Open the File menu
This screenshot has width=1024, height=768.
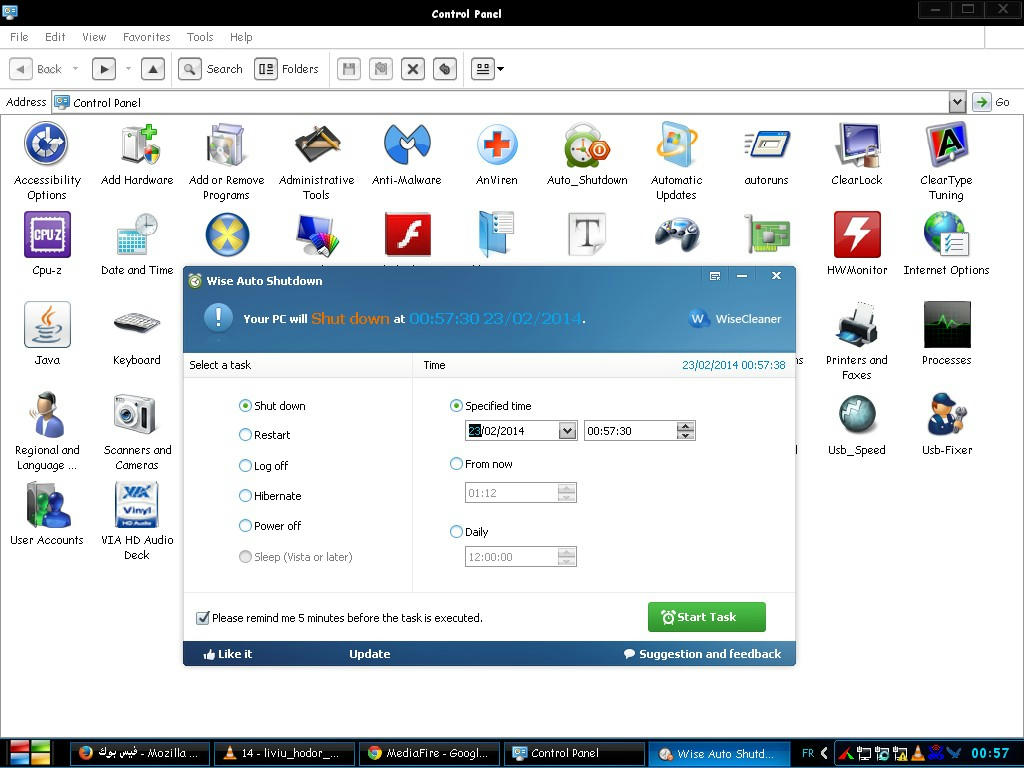19,37
